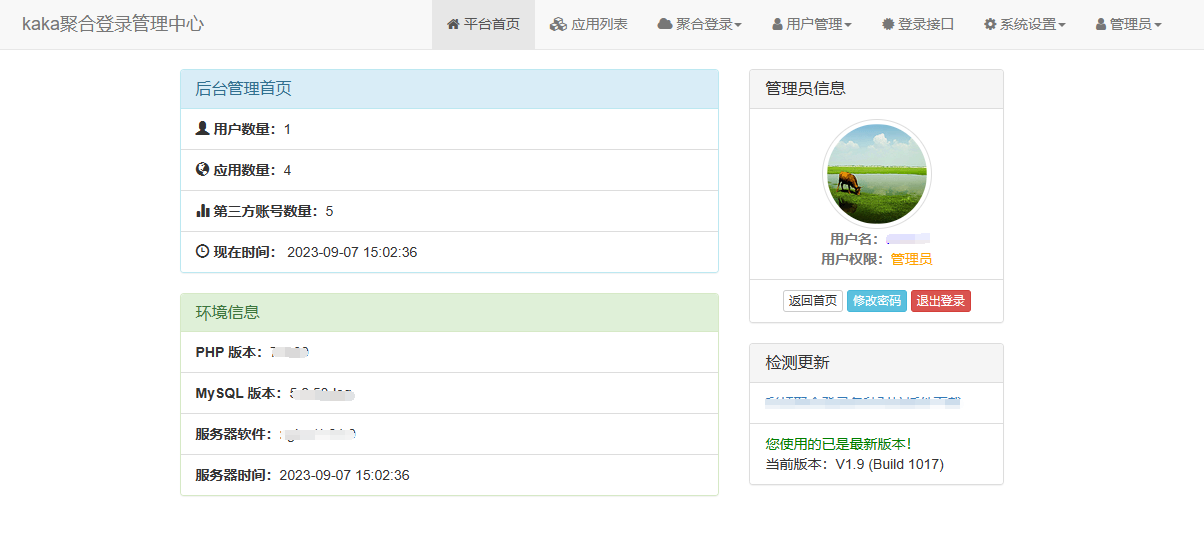Click the 当前版本：V1.9 (Build 1017) text
The height and width of the screenshot is (551, 1204).
coord(854,464)
